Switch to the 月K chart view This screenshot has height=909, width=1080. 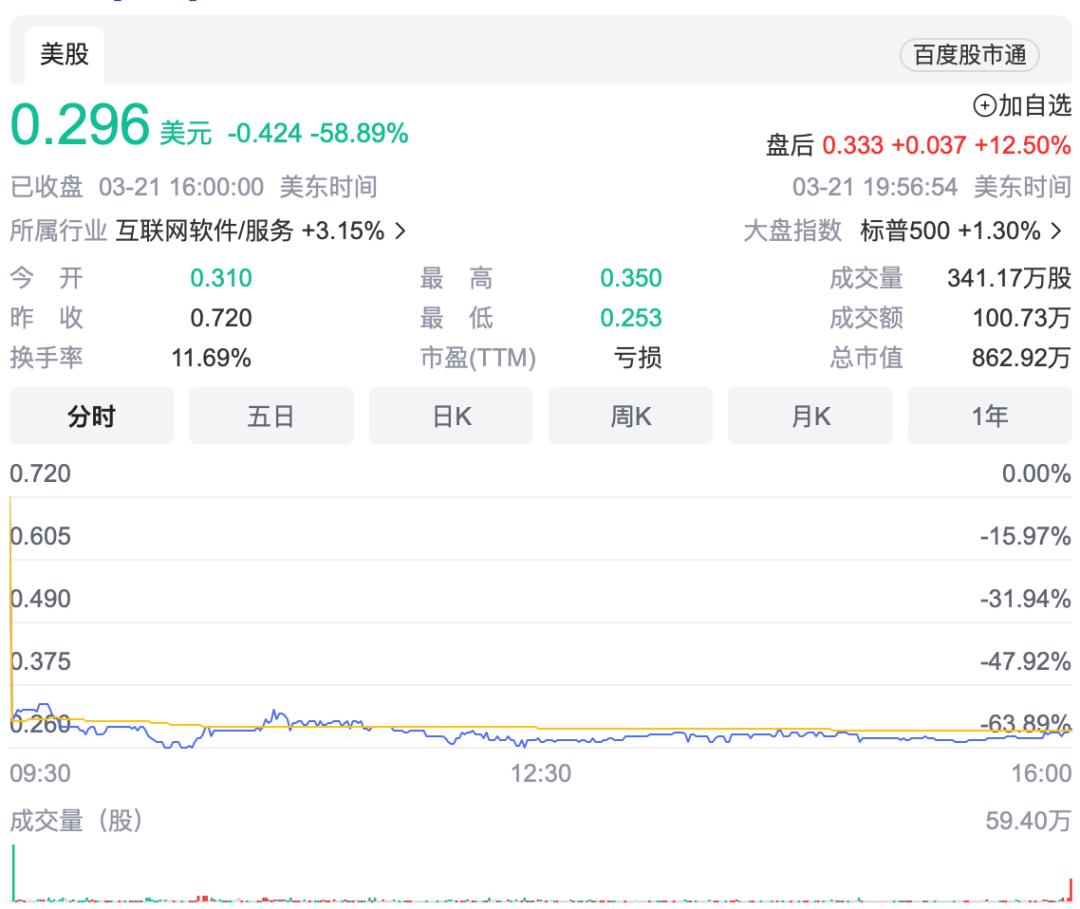[811, 416]
